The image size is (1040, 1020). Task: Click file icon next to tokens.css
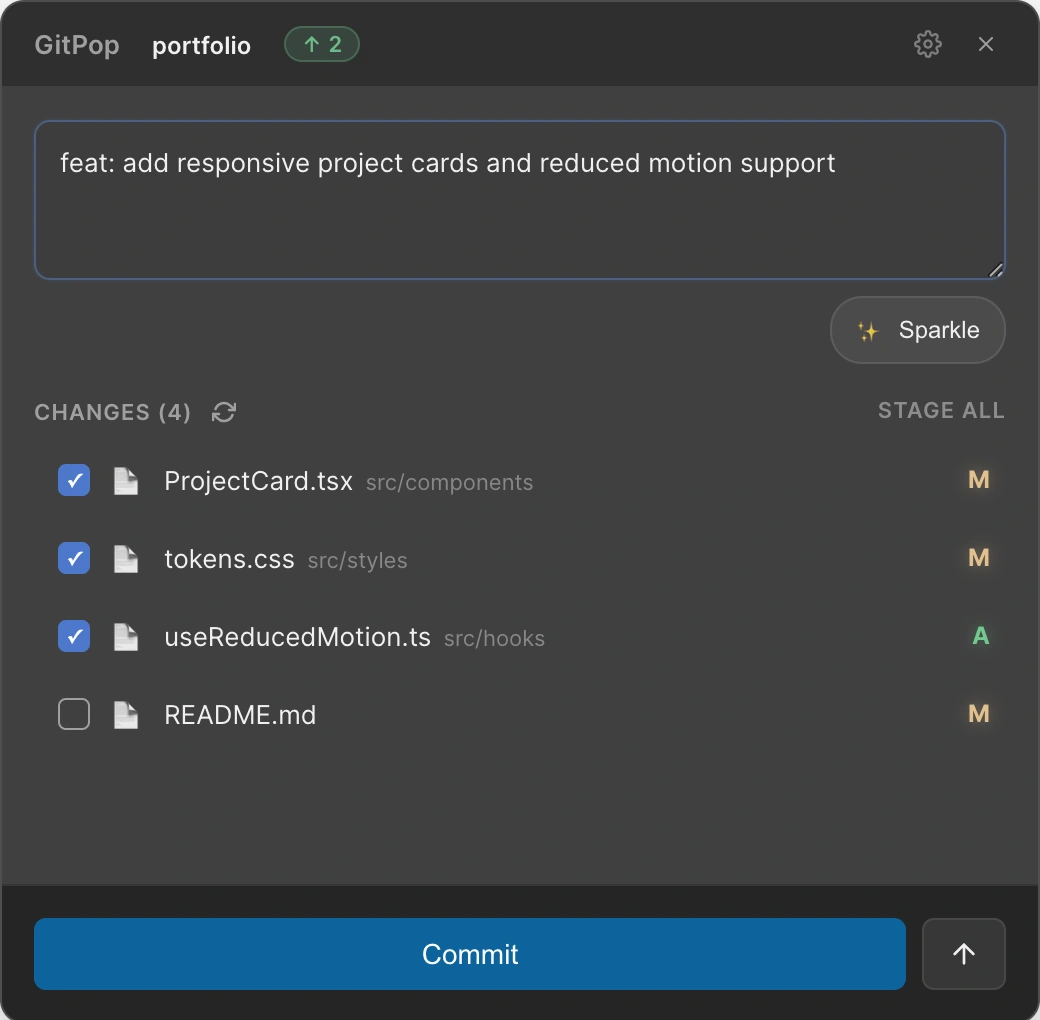click(125, 558)
